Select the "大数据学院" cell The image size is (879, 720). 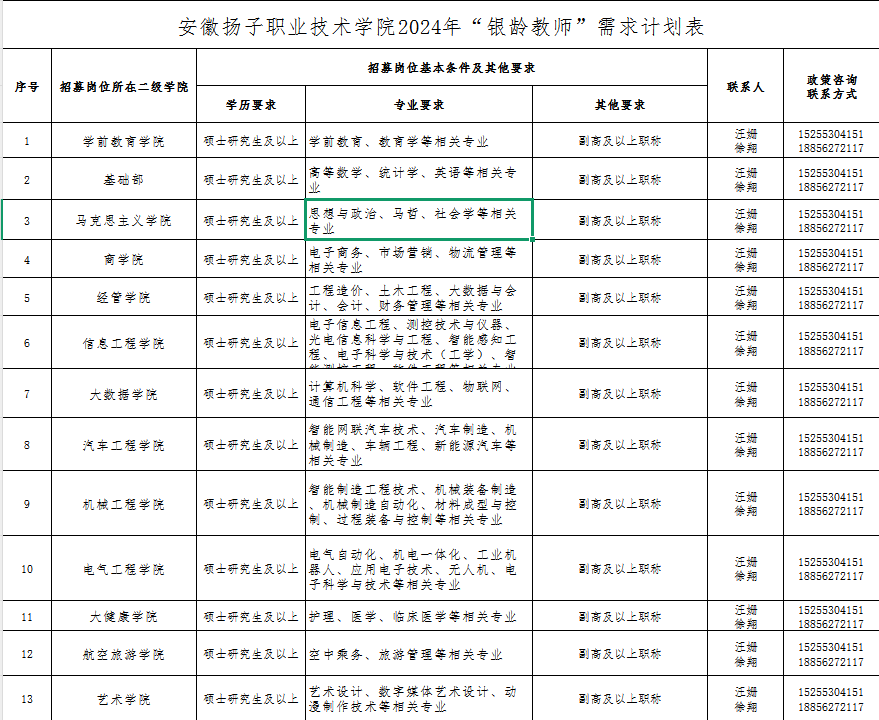[x=124, y=394]
